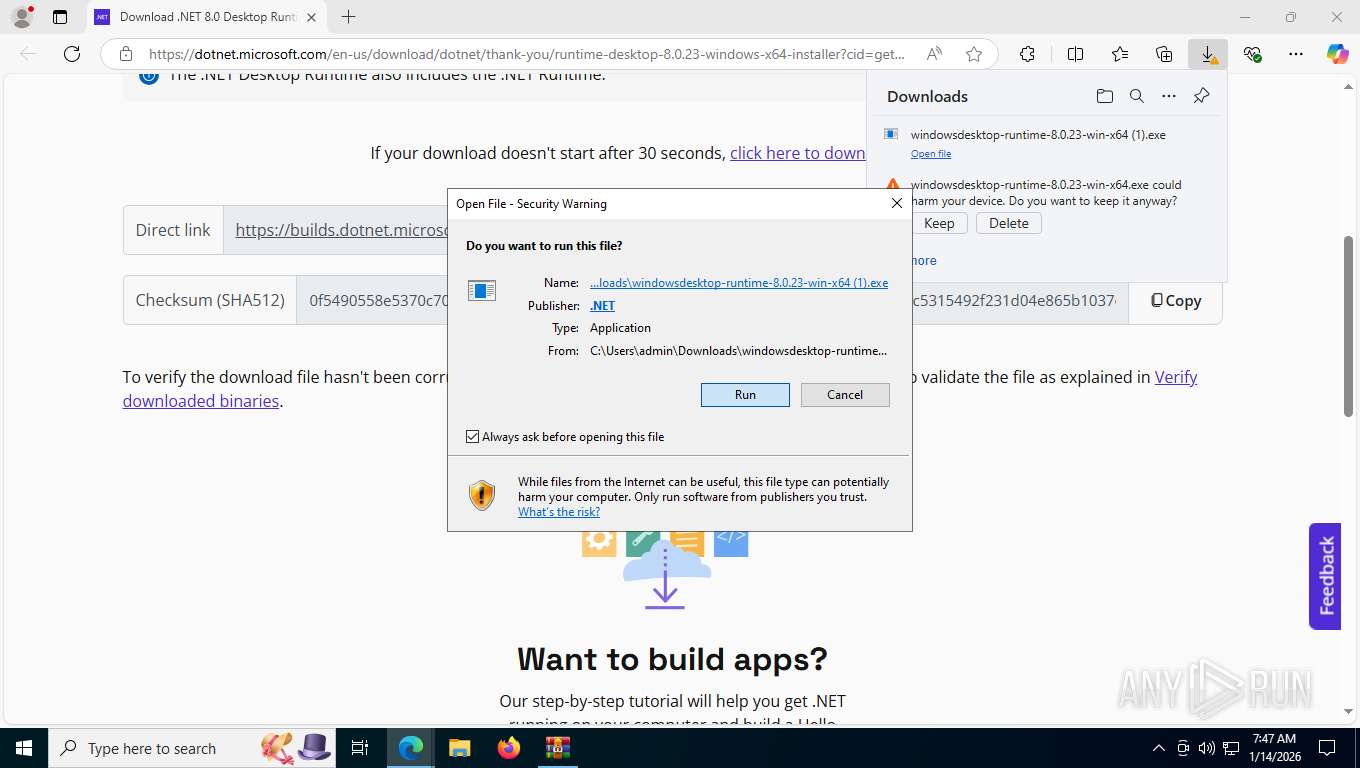Screen dimensions: 1360x768
Task: Open Browser essentials icon
Action: pyautogui.click(x=1252, y=54)
